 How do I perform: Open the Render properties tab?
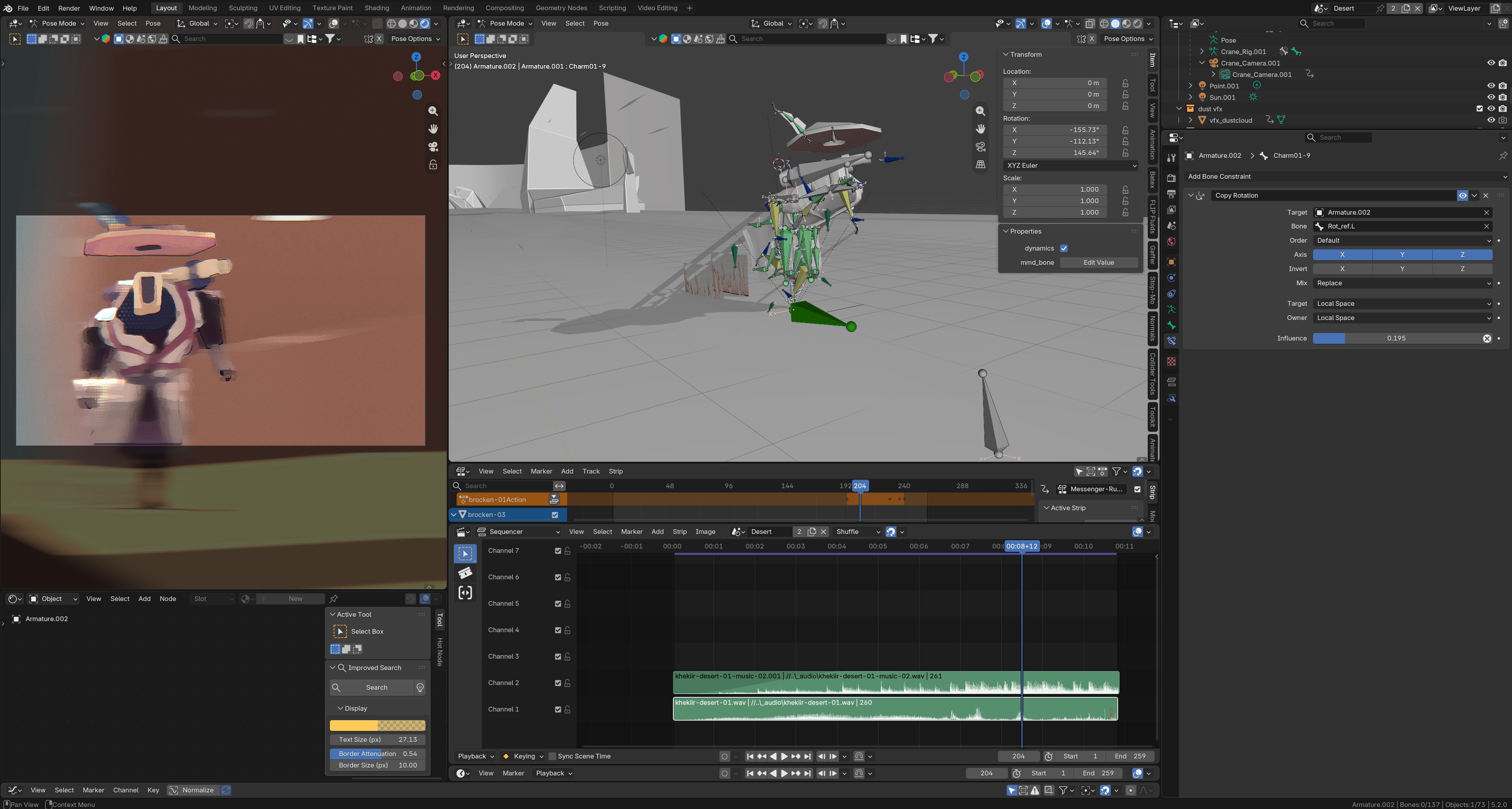tap(1171, 178)
